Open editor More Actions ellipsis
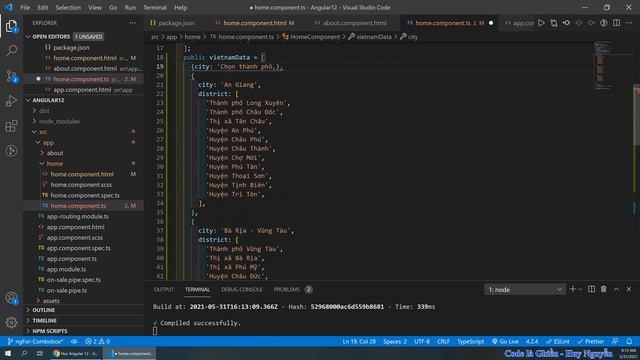This screenshot has height=360, width=640. [629, 23]
